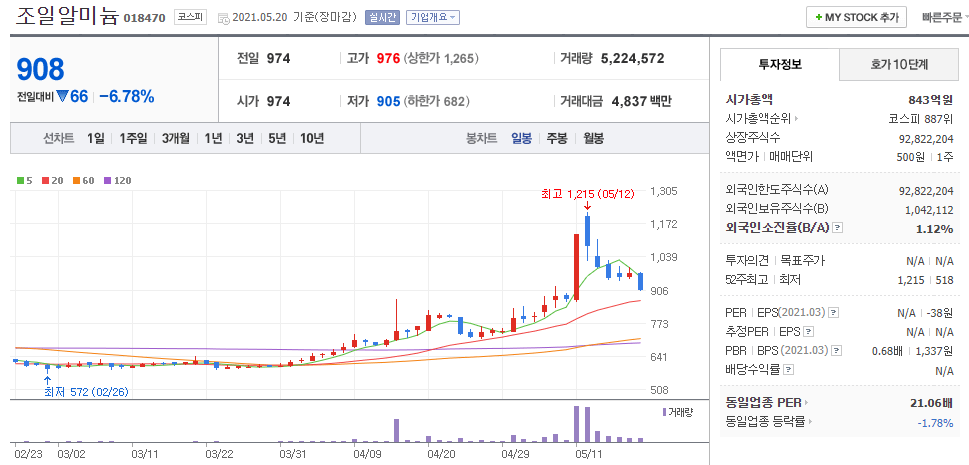Click the 52주최고 최저 value 1,215 518
Viewport: 969px width, 465px height.
[925, 279]
